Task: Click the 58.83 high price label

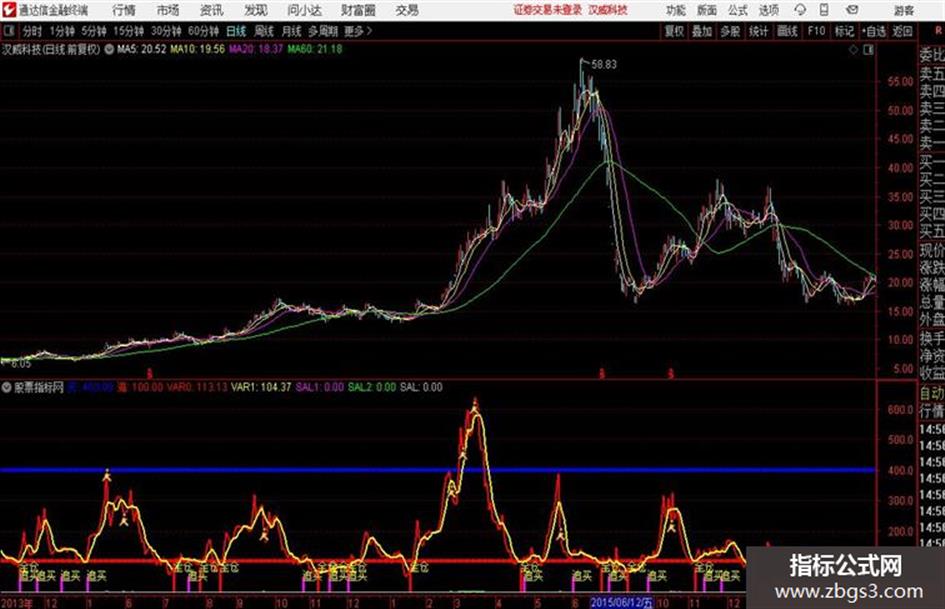Action: coord(604,65)
